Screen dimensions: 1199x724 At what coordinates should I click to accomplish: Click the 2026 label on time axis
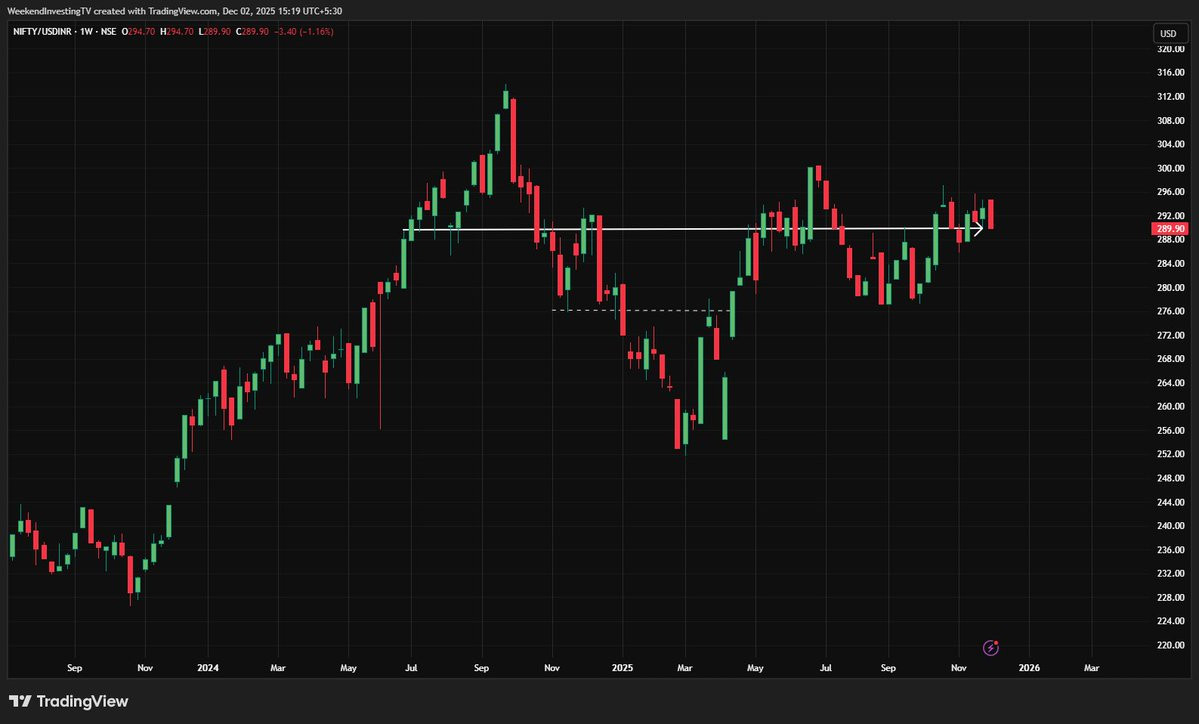click(1029, 667)
